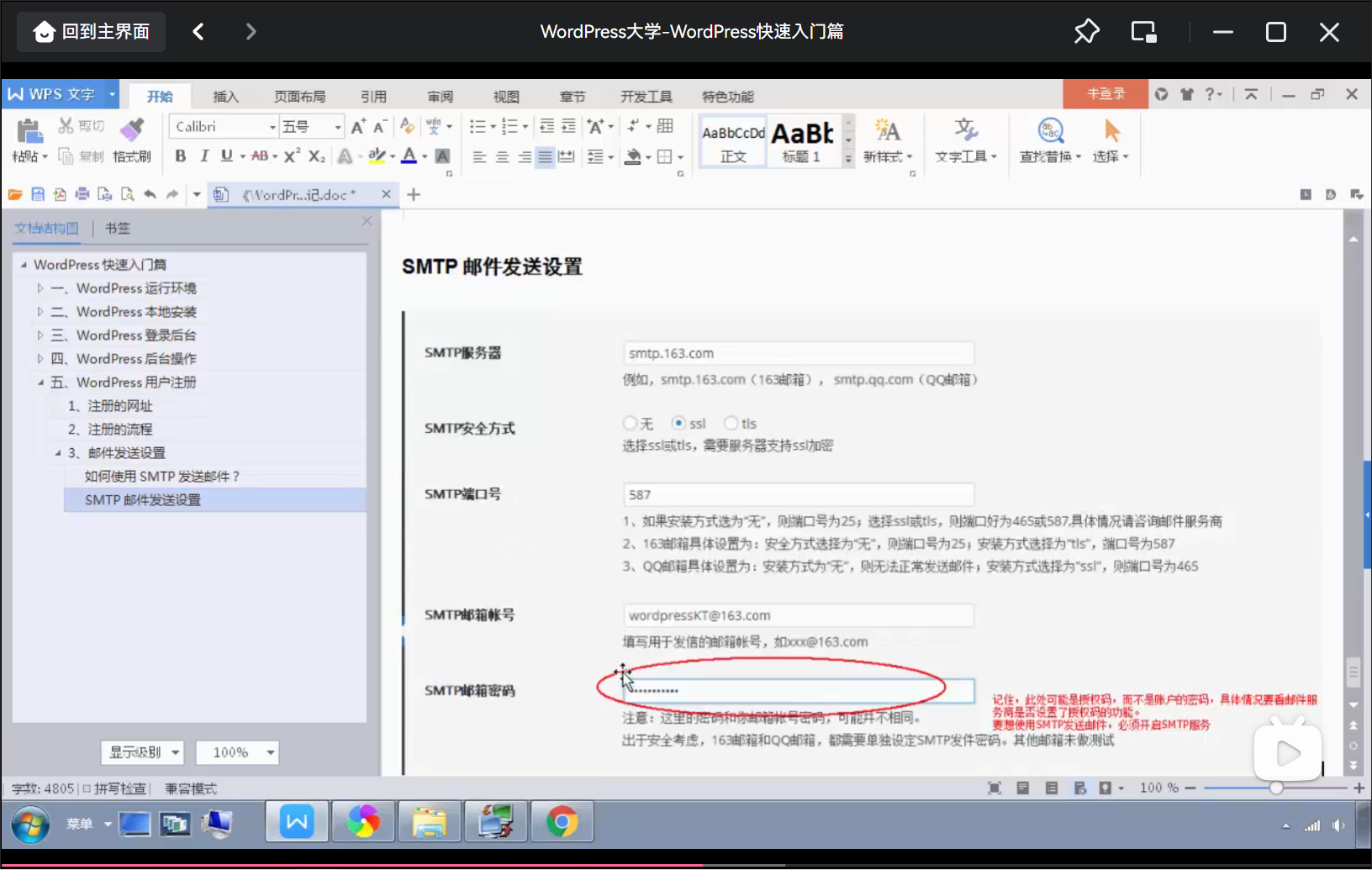This screenshot has width=1372, height=870.
Task: Increase font size with A+ icon
Action: 358,126
